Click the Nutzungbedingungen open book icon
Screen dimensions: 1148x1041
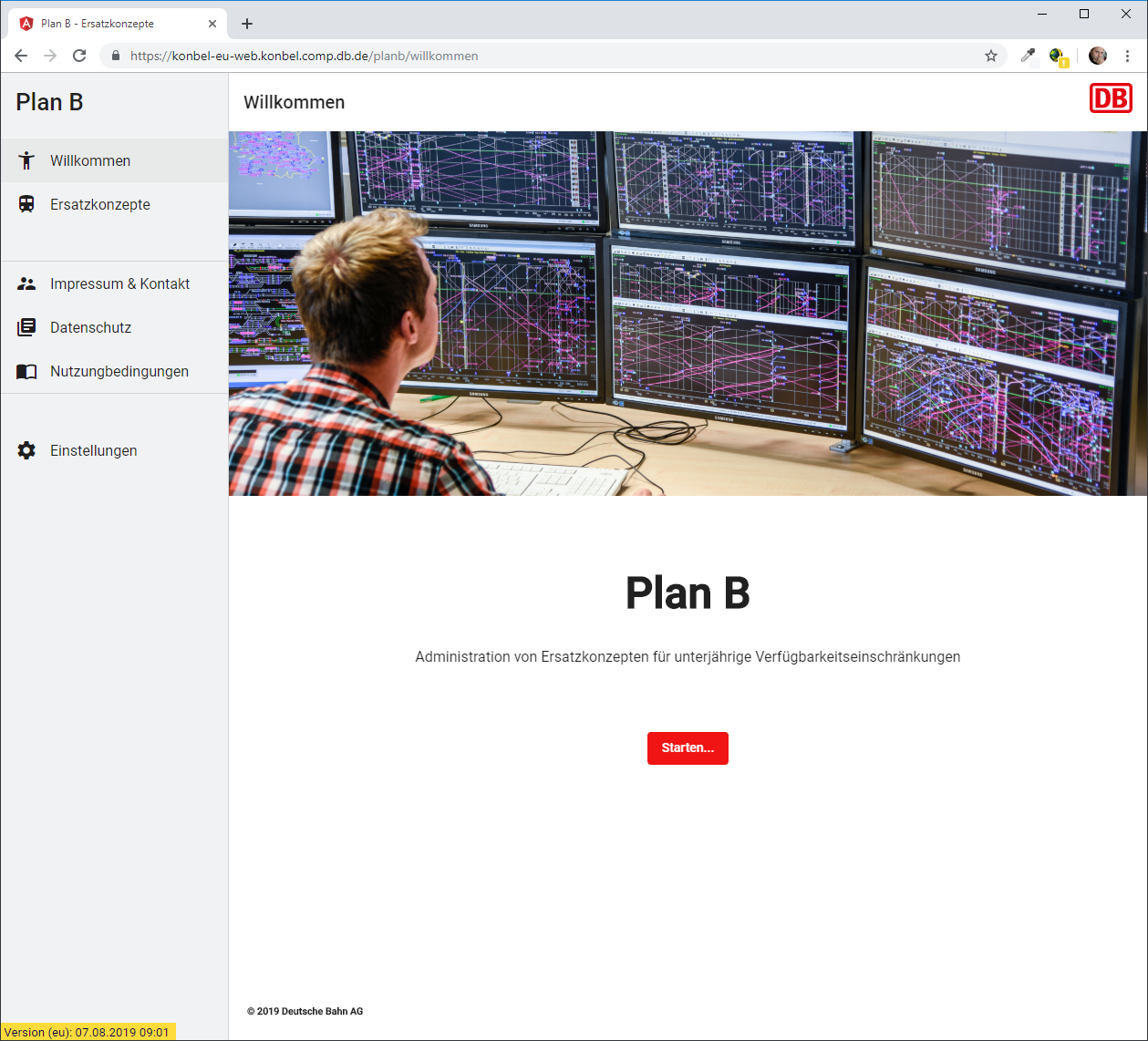26,371
